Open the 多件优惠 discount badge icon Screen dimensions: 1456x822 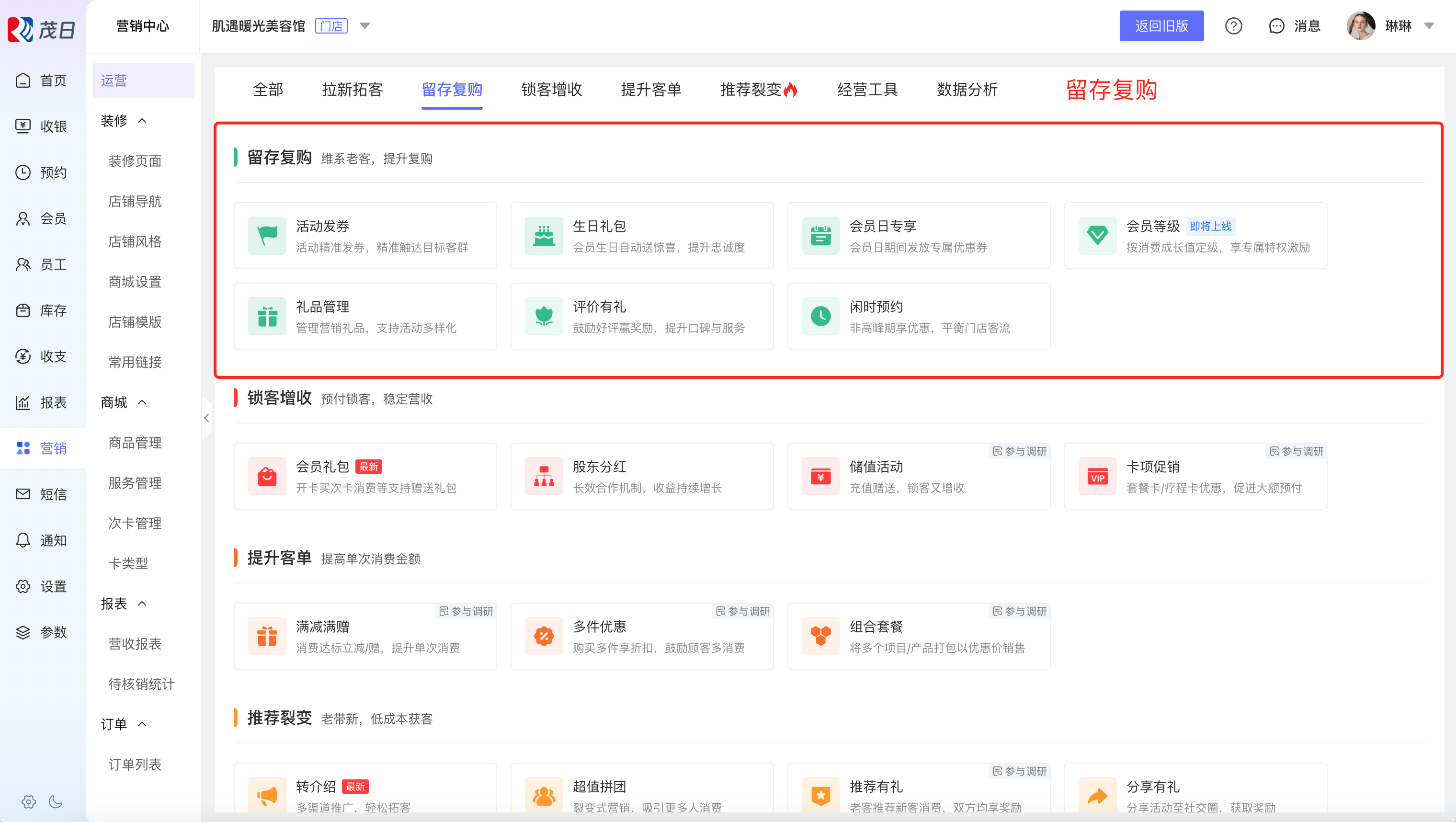click(543, 636)
